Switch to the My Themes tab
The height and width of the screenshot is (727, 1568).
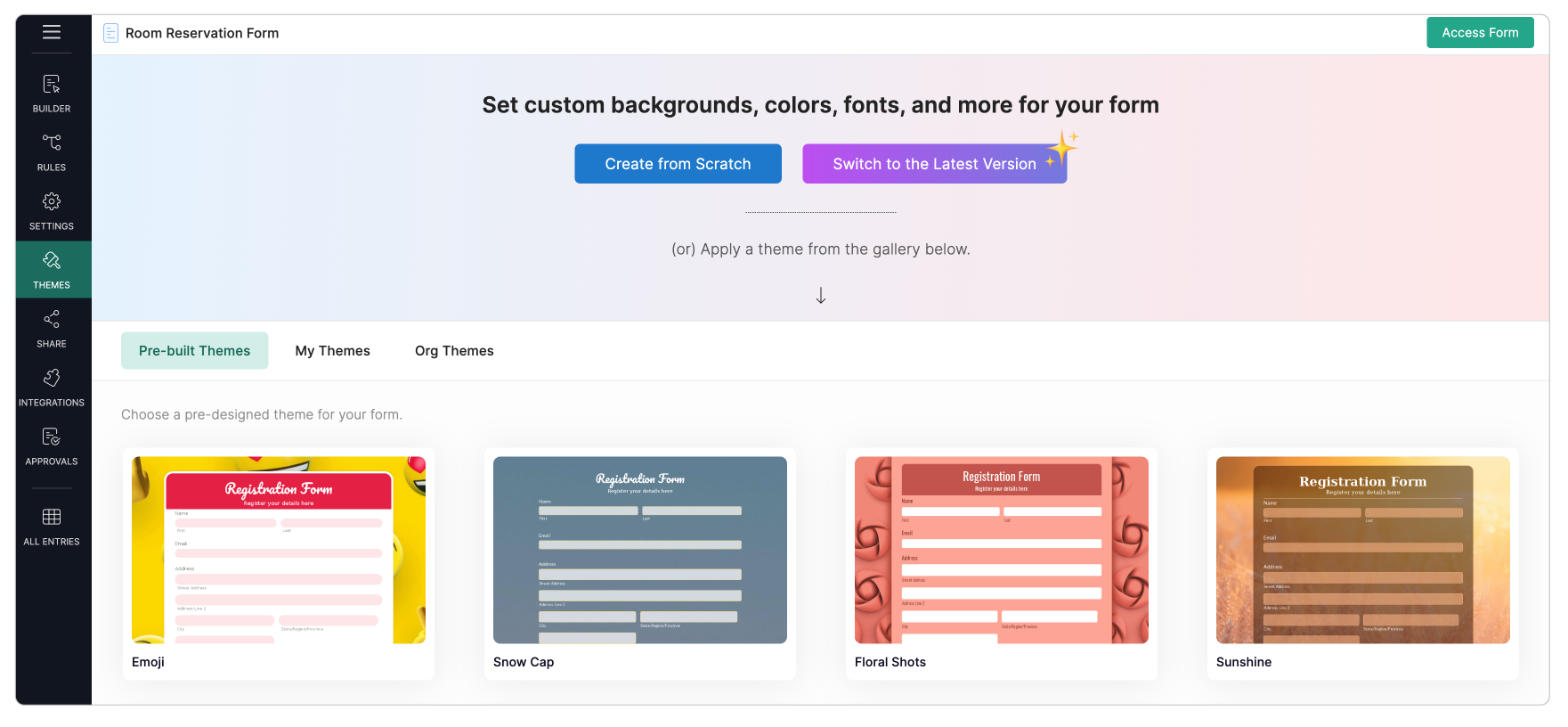[x=332, y=350]
